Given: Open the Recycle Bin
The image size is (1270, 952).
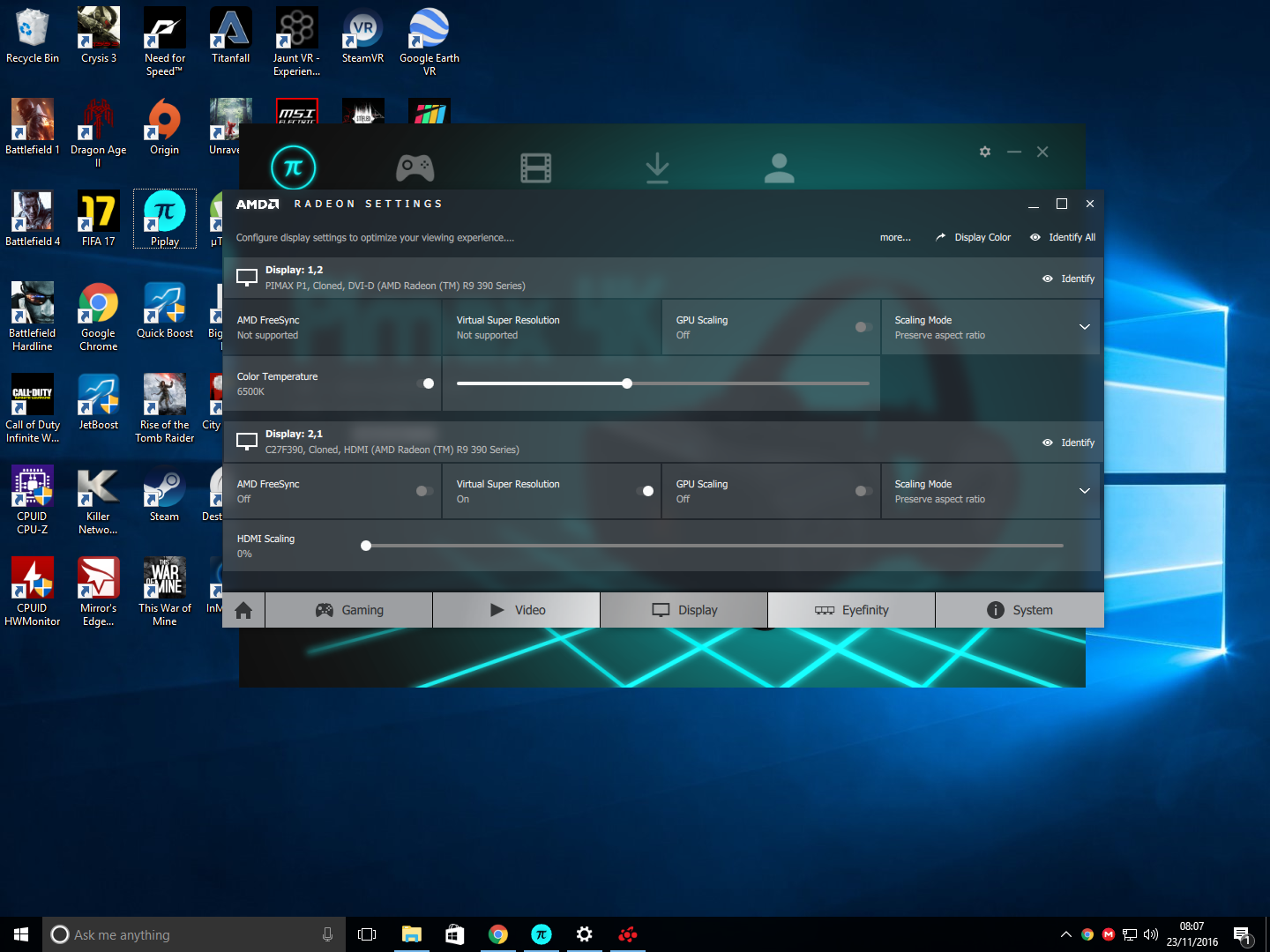Looking at the screenshot, I should point(33,36).
